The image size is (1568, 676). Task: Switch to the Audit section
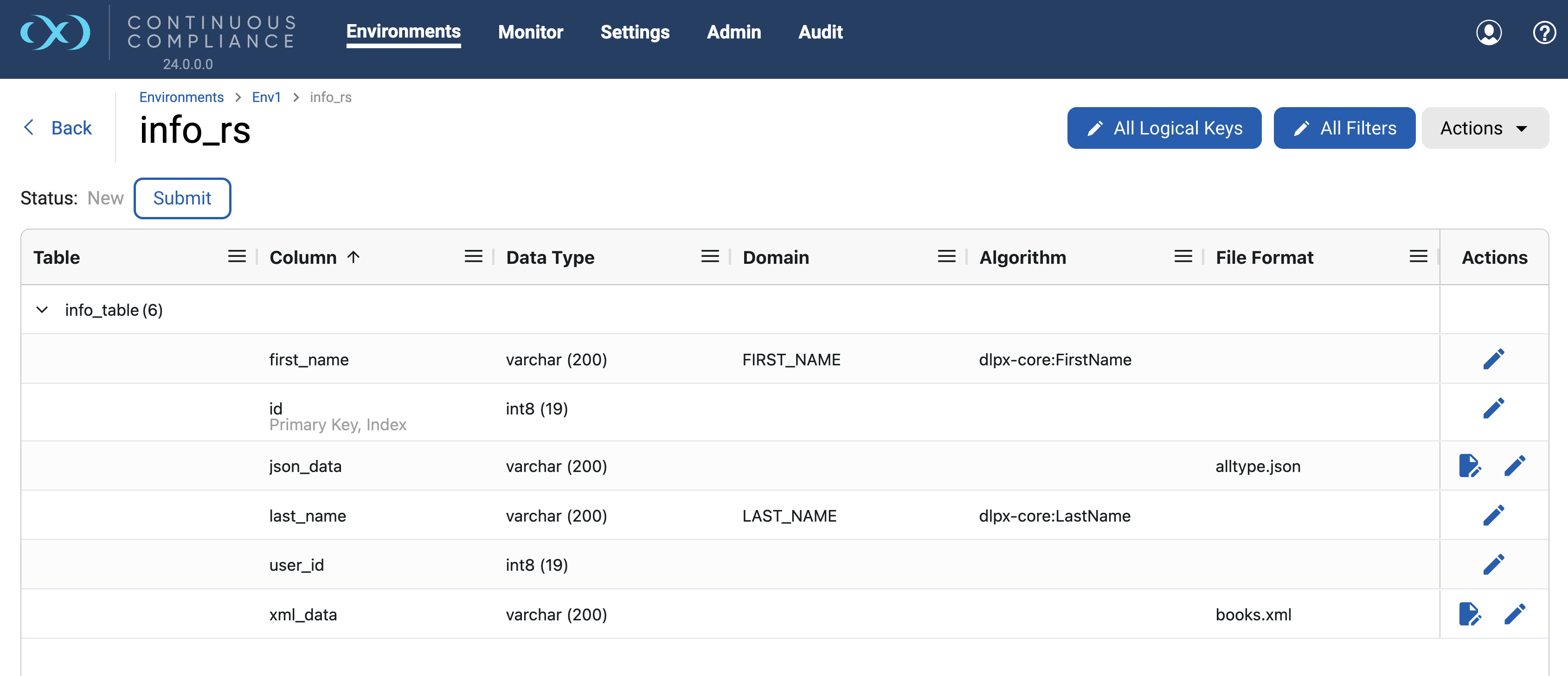tap(821, 32)
